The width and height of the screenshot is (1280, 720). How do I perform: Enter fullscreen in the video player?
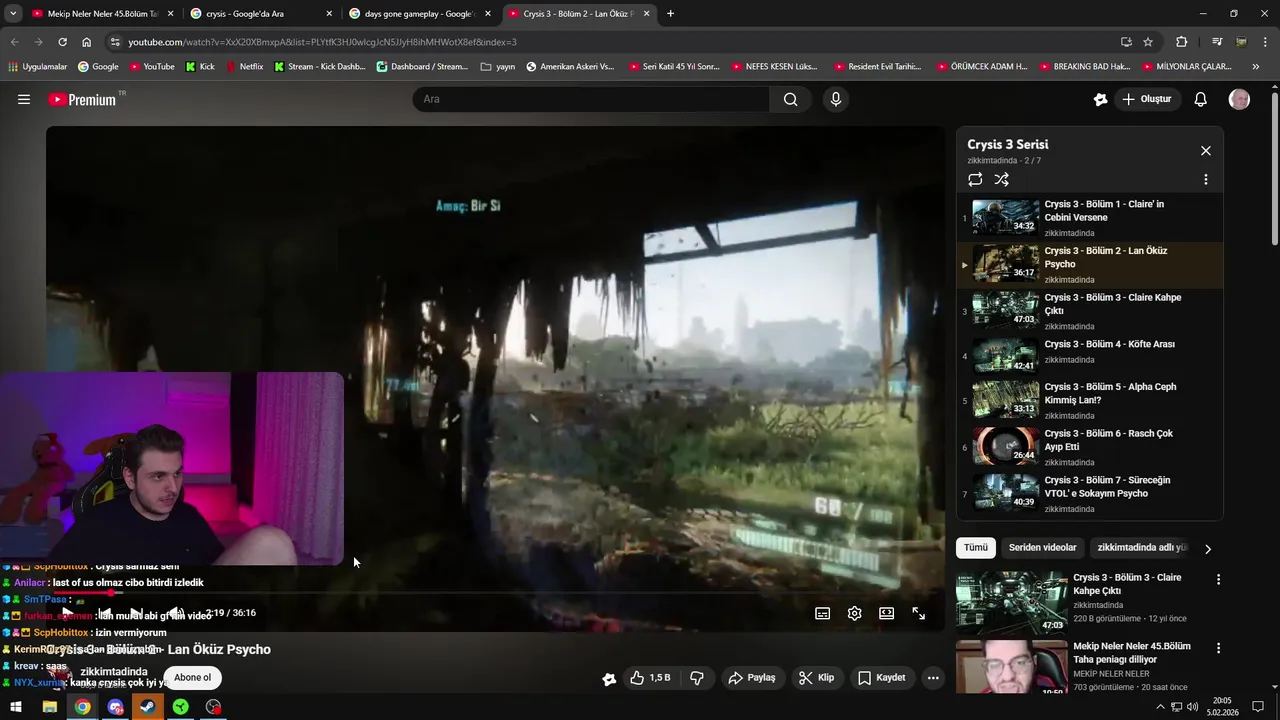[x=918, y=613]
